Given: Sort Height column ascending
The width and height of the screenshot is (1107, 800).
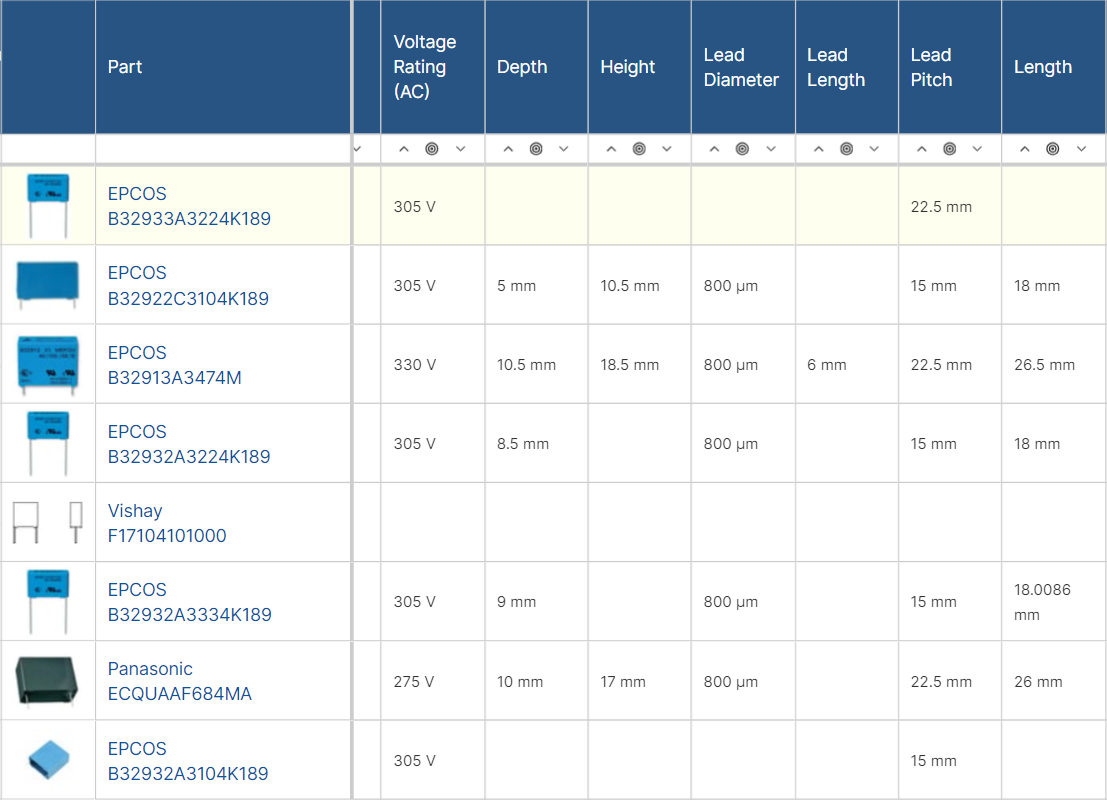Looking at the screenshot, I should click(x=611, y=149).
